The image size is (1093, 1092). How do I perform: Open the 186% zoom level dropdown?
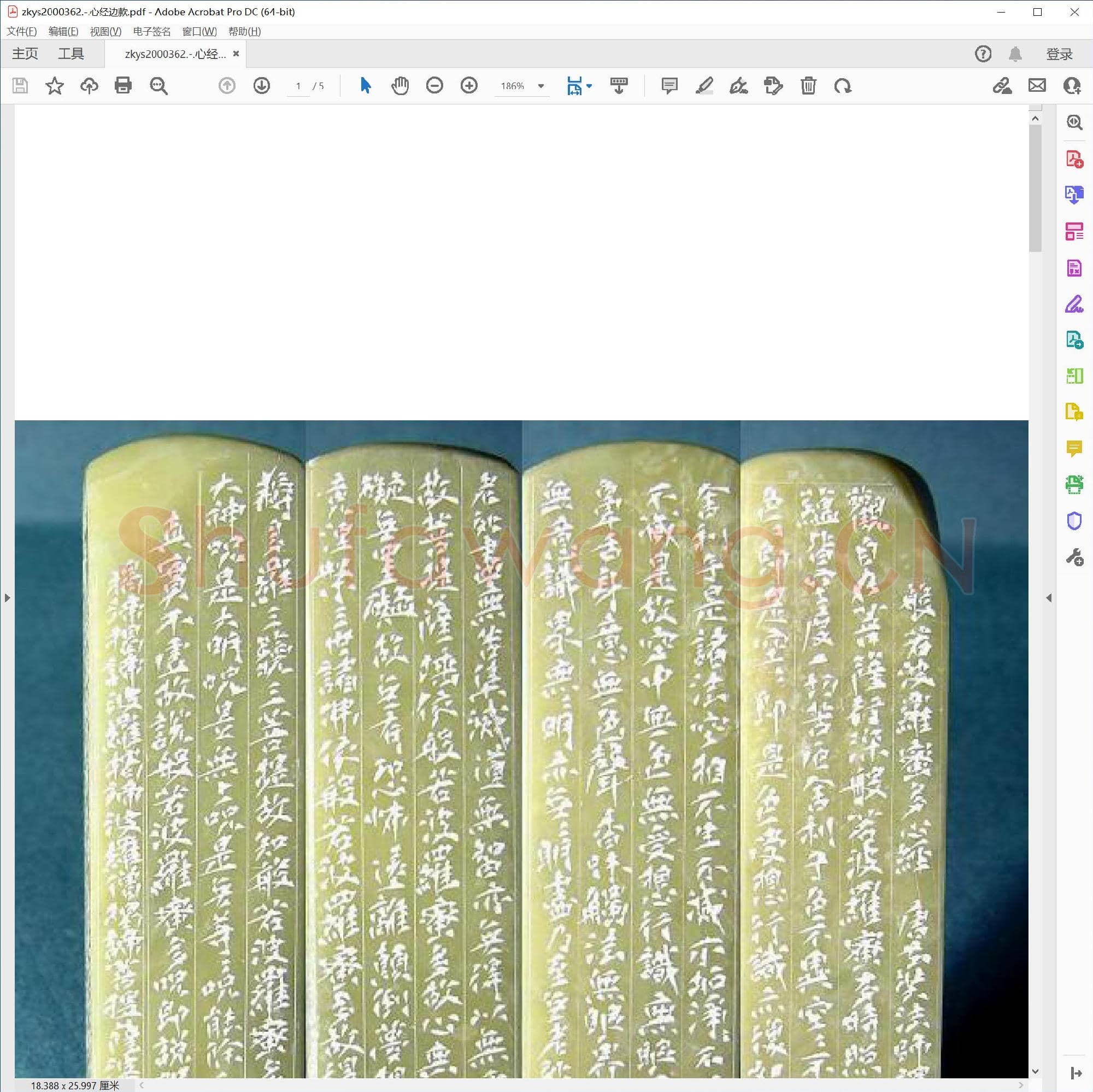click(x=541, y=86)
